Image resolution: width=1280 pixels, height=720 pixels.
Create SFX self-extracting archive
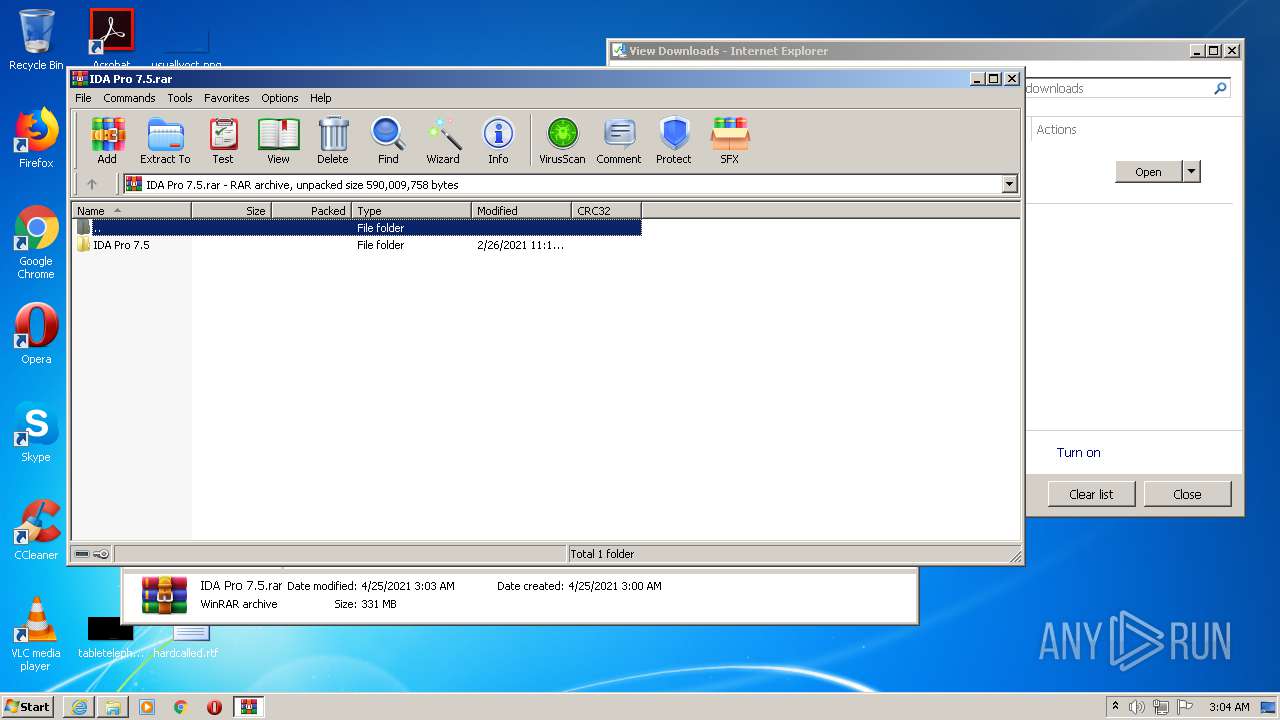pyautogui.click(x=730, y=140)
